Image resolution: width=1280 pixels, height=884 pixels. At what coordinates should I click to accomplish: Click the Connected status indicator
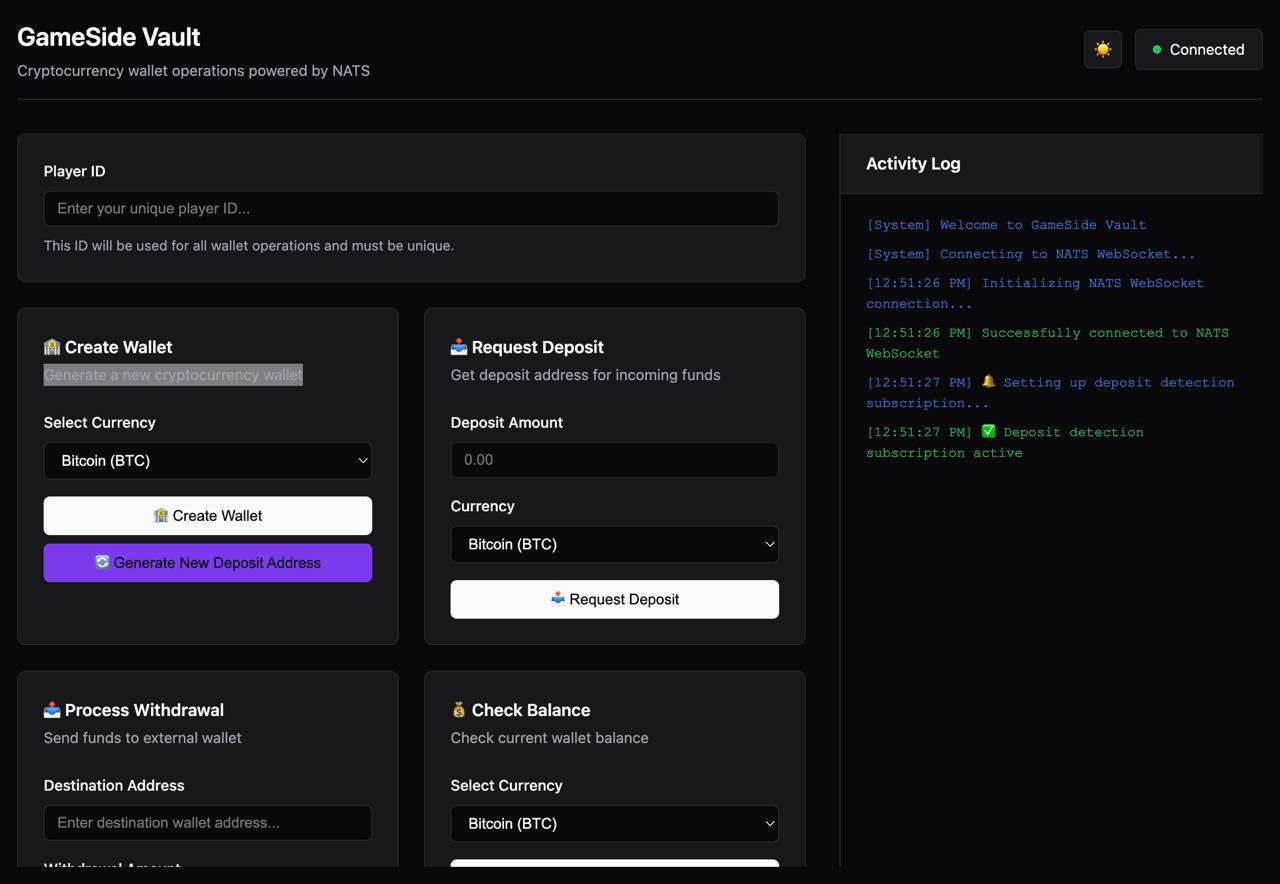[1198, 49]
